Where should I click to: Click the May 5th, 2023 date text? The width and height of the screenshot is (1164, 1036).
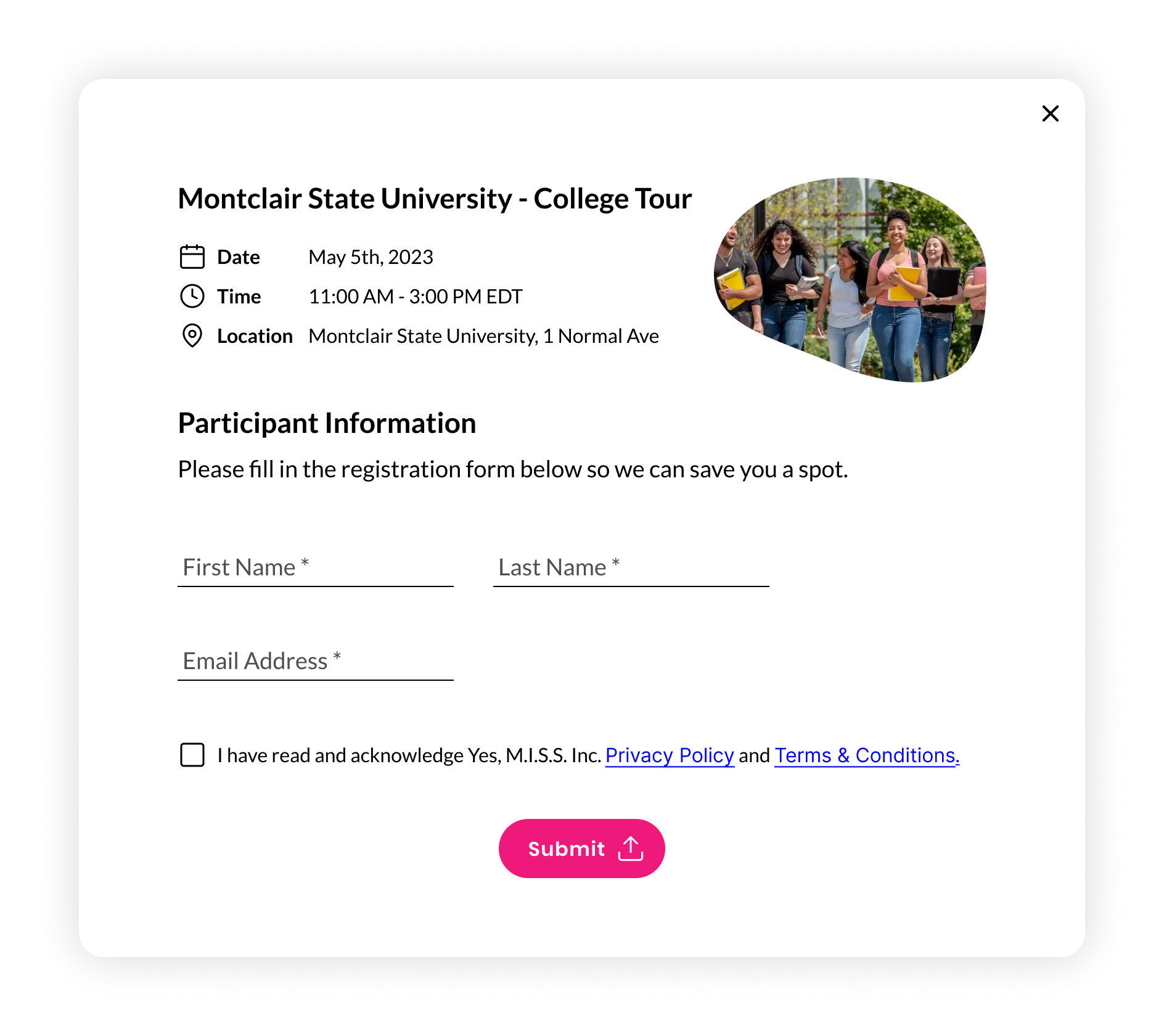(x=371, y=257)
